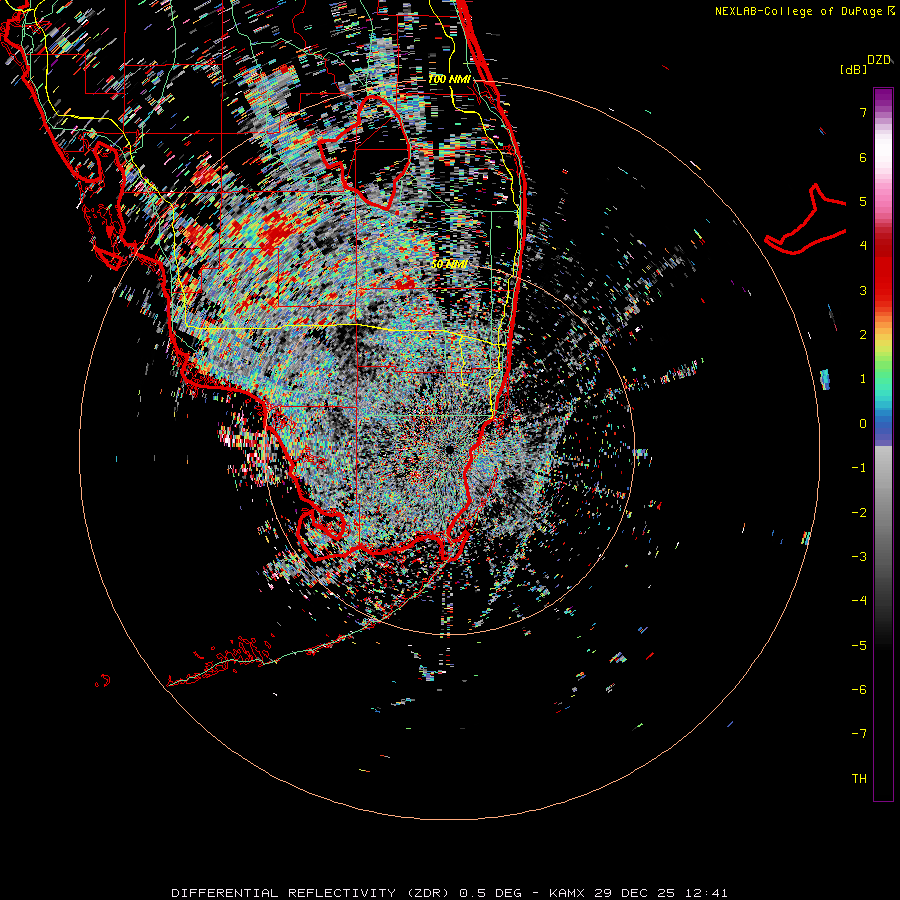Click the 0 value on the color scale
The width and height of the screenshot is (900, 900).
[863, 424]
